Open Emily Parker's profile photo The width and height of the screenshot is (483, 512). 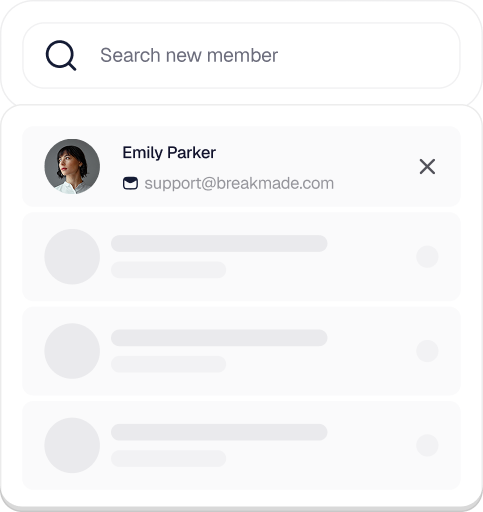click(x=72, y=166)
